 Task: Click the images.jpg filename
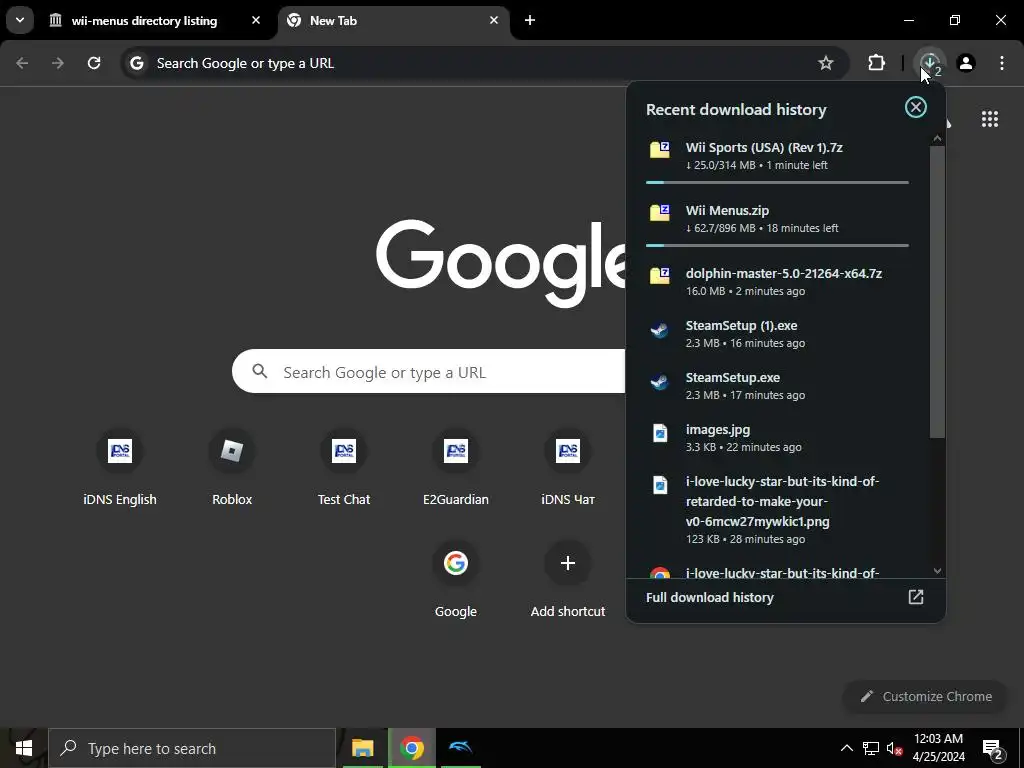coord(718,430)
